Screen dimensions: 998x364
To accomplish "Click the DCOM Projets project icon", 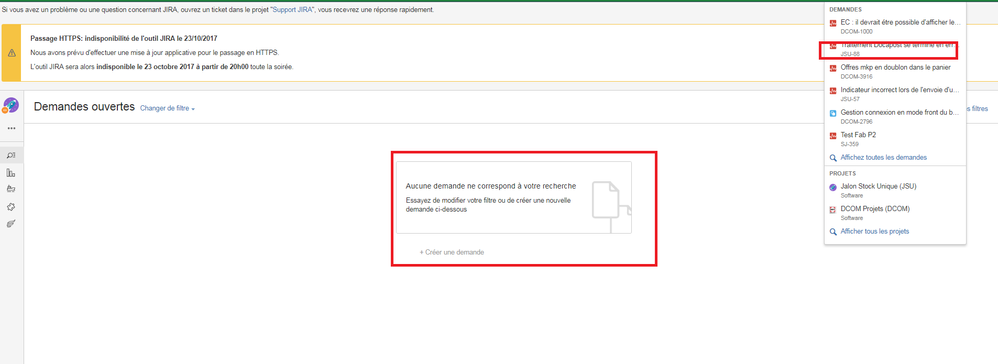I will [x=833, y=210].
